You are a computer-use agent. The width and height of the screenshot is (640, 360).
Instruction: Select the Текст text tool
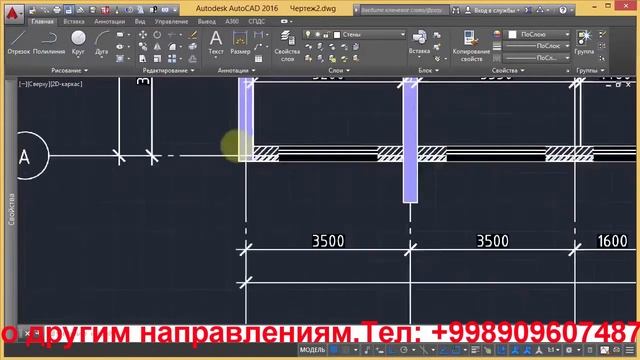pyautogui.click(x=216, y=43)
